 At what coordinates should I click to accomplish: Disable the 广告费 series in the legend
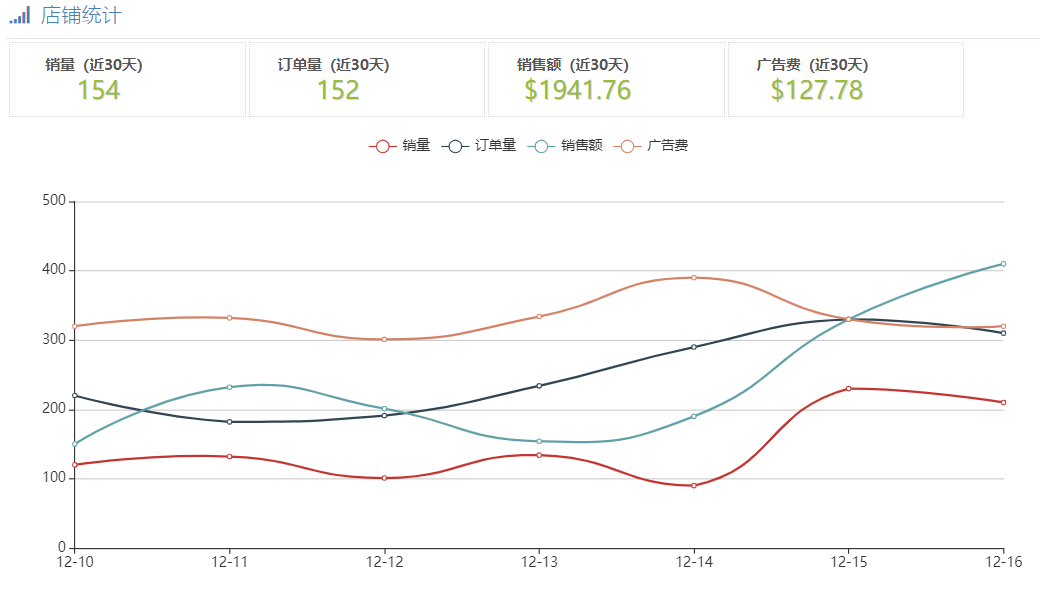[653, 146]
